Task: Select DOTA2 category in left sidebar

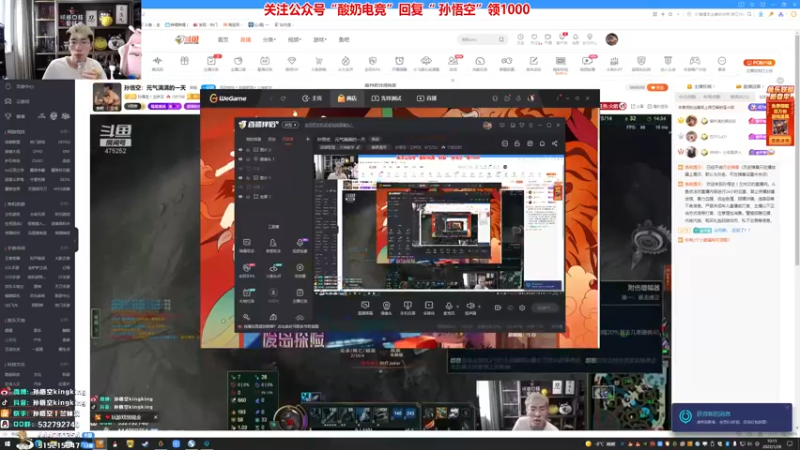Action: coord(64,142)
